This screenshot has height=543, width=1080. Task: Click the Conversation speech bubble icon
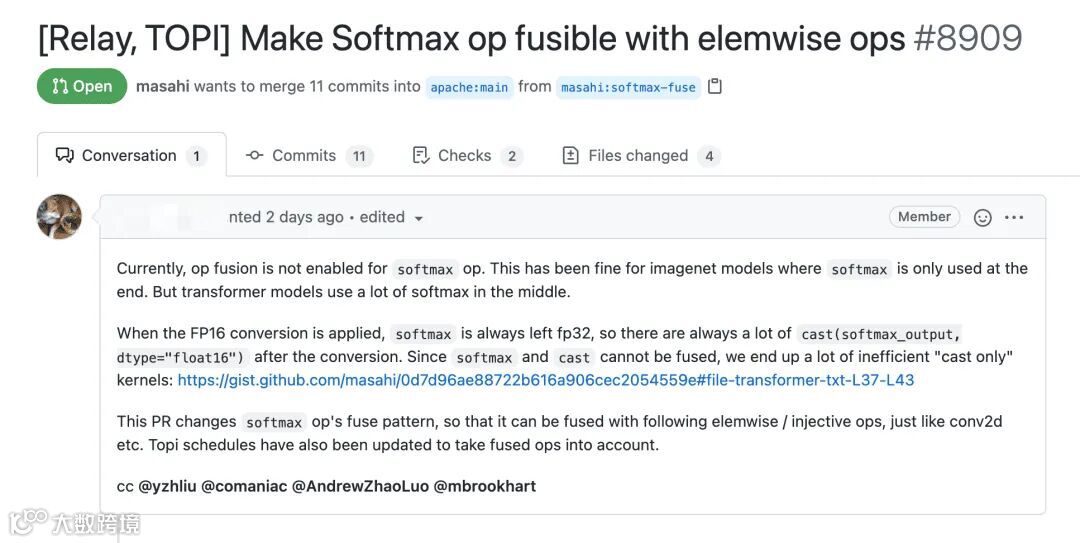click(65, 155)
